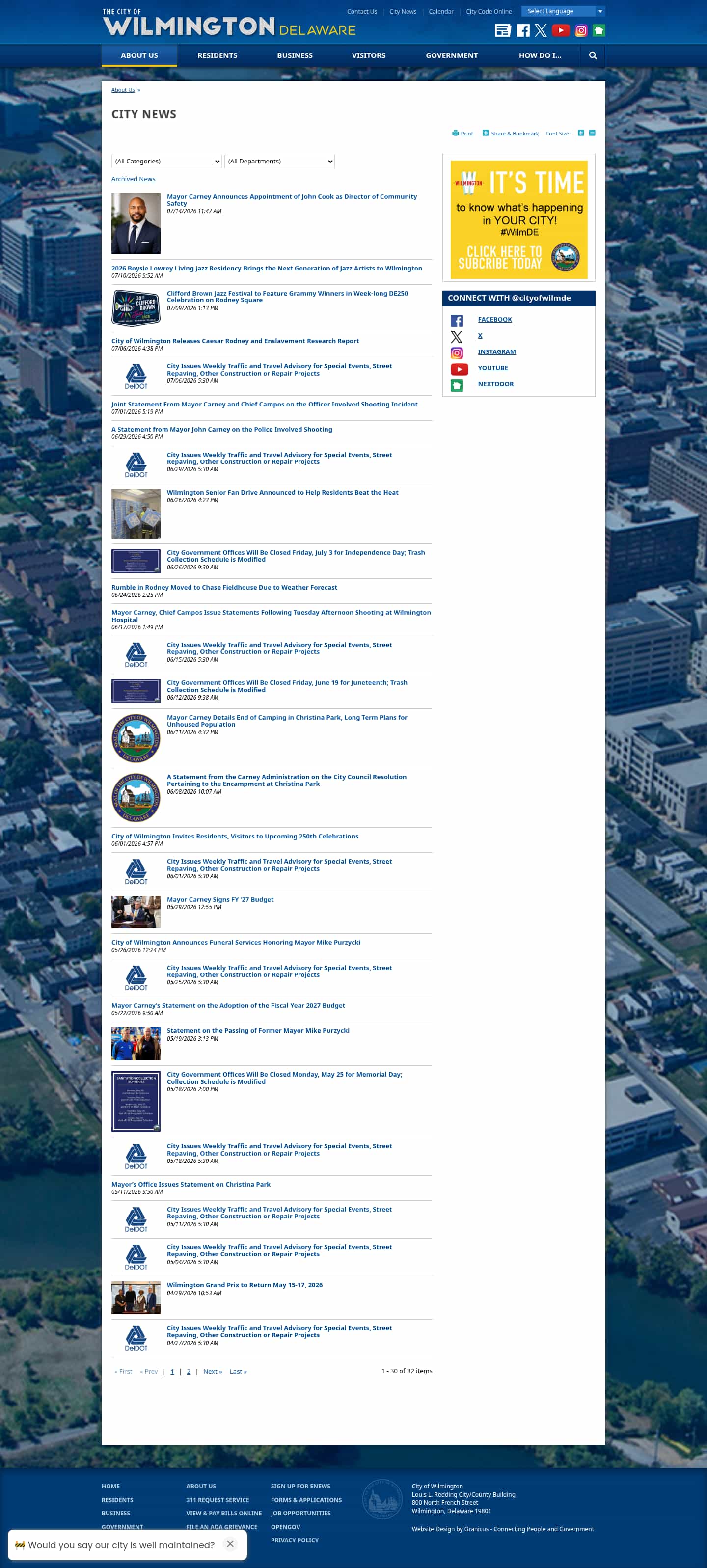Open Privacy Policy footer link
Viewport: 707px width, 1568px height.
pos(295,1540)
